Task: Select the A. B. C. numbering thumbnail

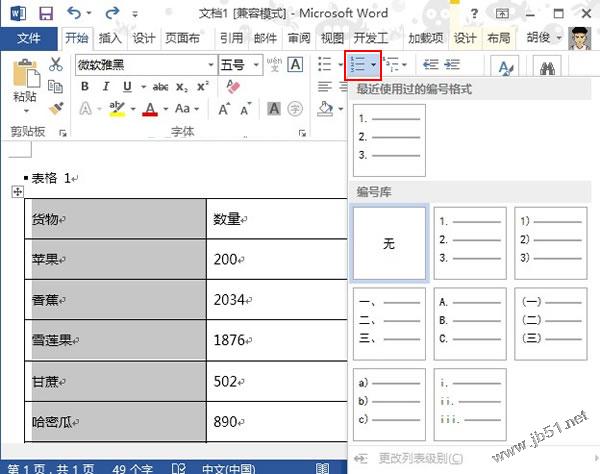Action: tap(470, 324)
